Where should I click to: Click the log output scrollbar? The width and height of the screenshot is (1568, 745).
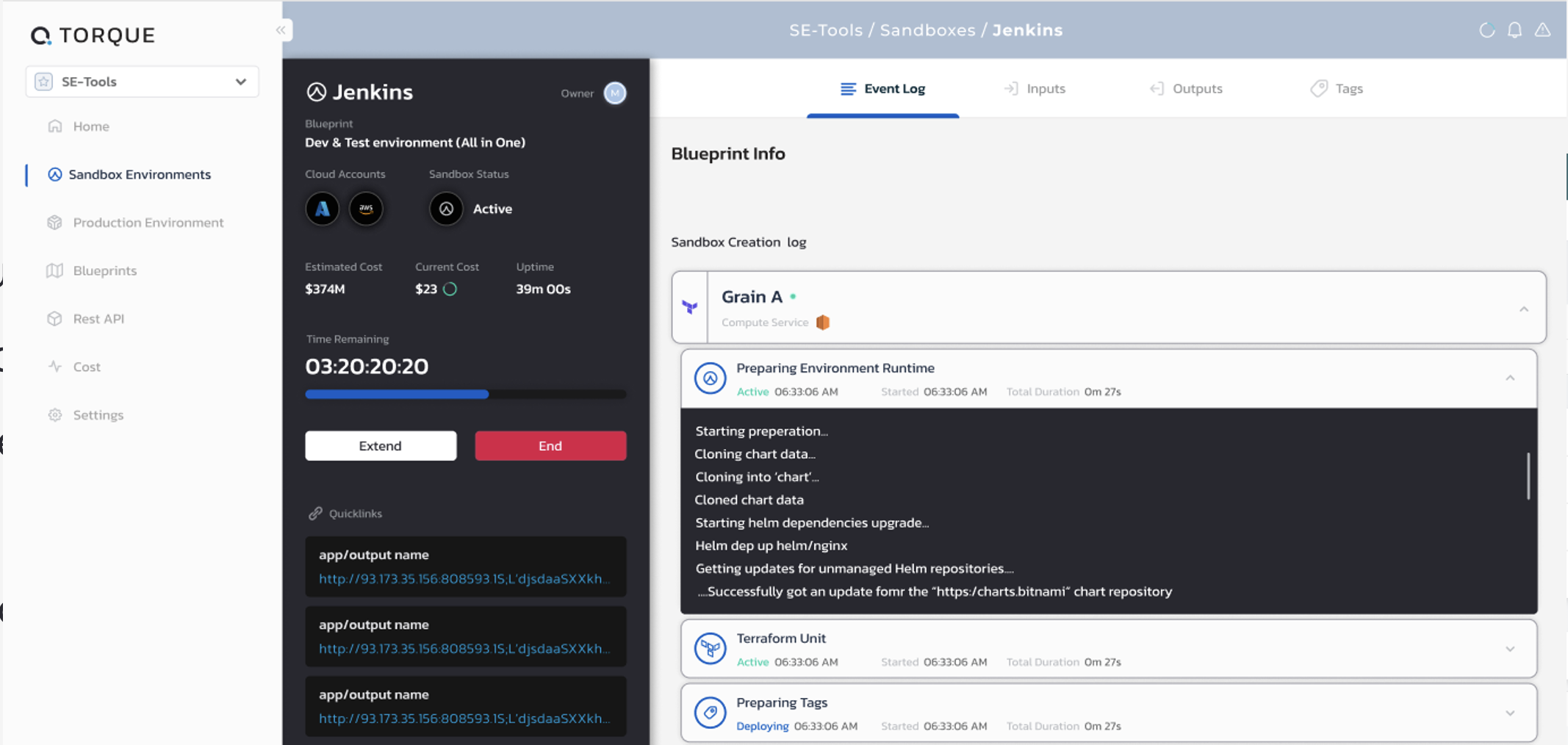pos(1528,476)
